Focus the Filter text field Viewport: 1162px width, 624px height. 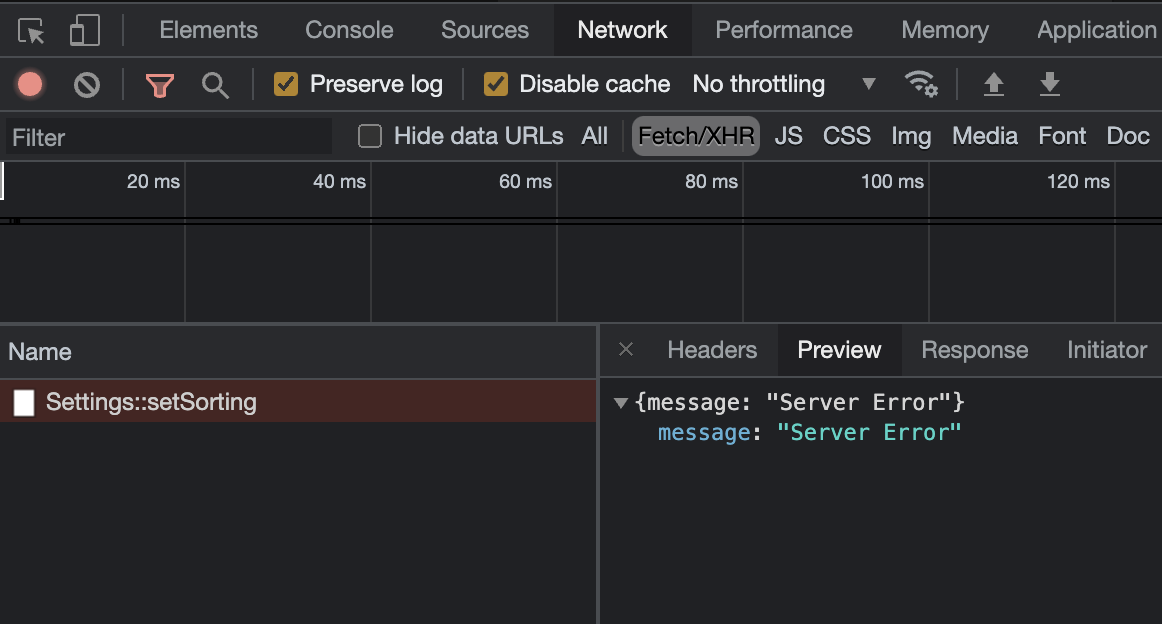(168, 137)
